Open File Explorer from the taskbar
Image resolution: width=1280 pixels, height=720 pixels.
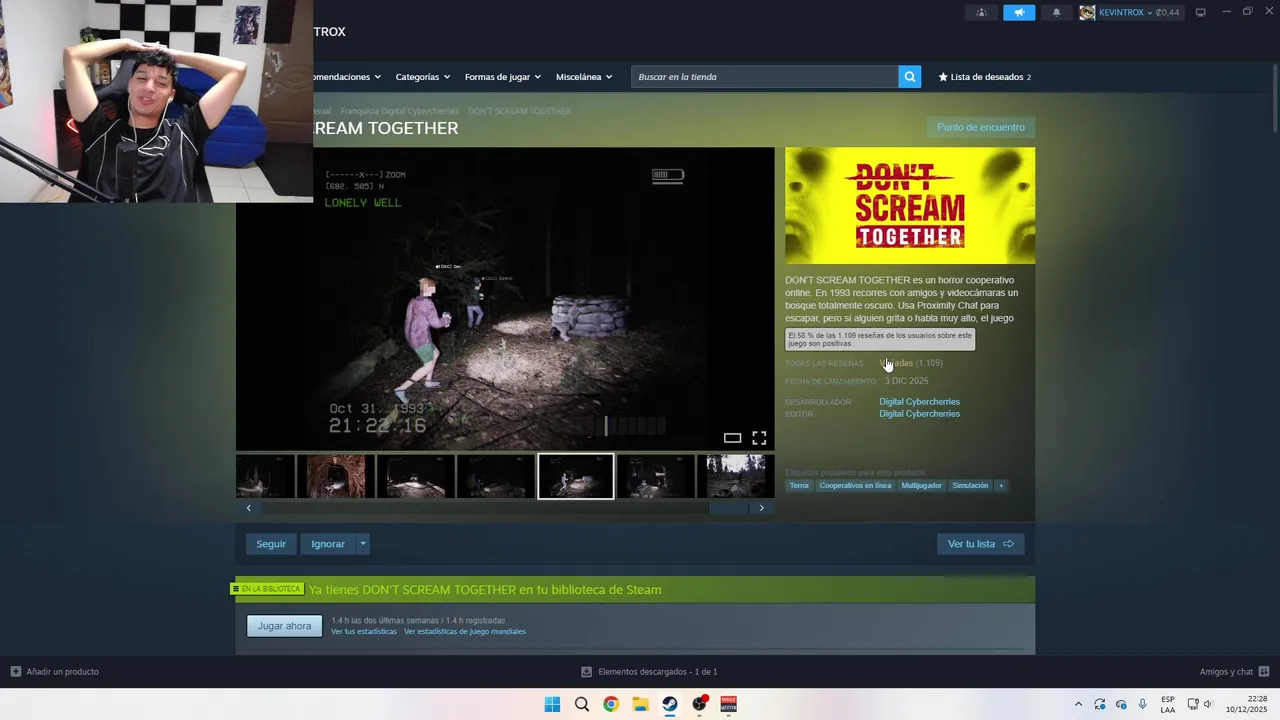coord(640,704)
